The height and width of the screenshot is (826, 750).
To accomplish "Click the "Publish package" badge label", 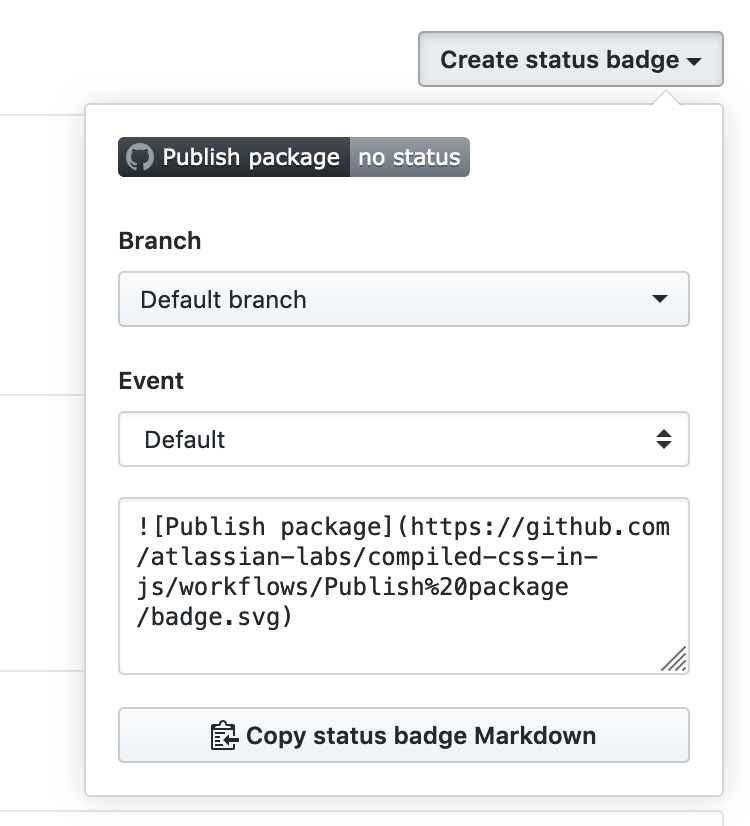I will (251, 157).
